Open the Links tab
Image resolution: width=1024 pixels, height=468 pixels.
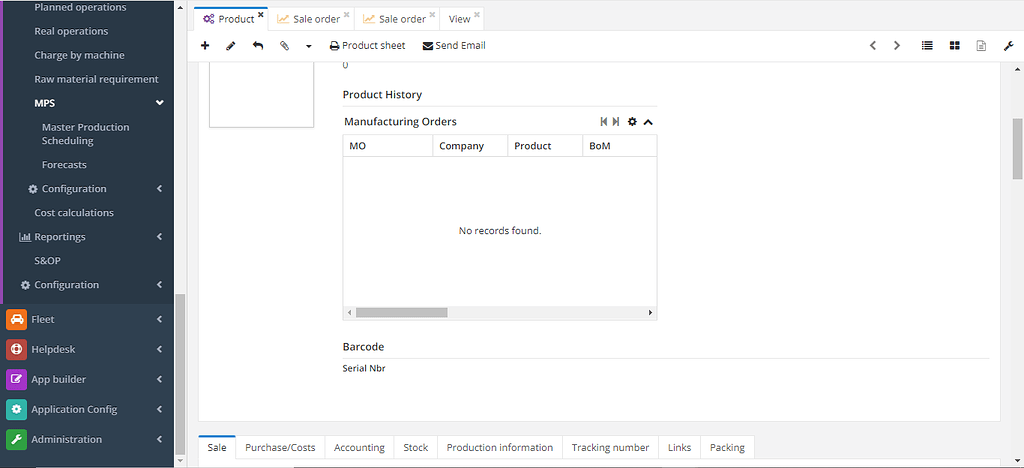click(679, 448)
